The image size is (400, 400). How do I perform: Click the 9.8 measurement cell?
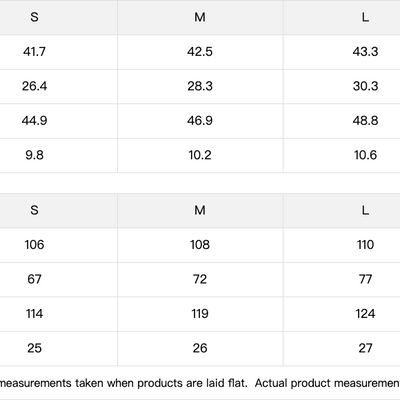[34, 155]
